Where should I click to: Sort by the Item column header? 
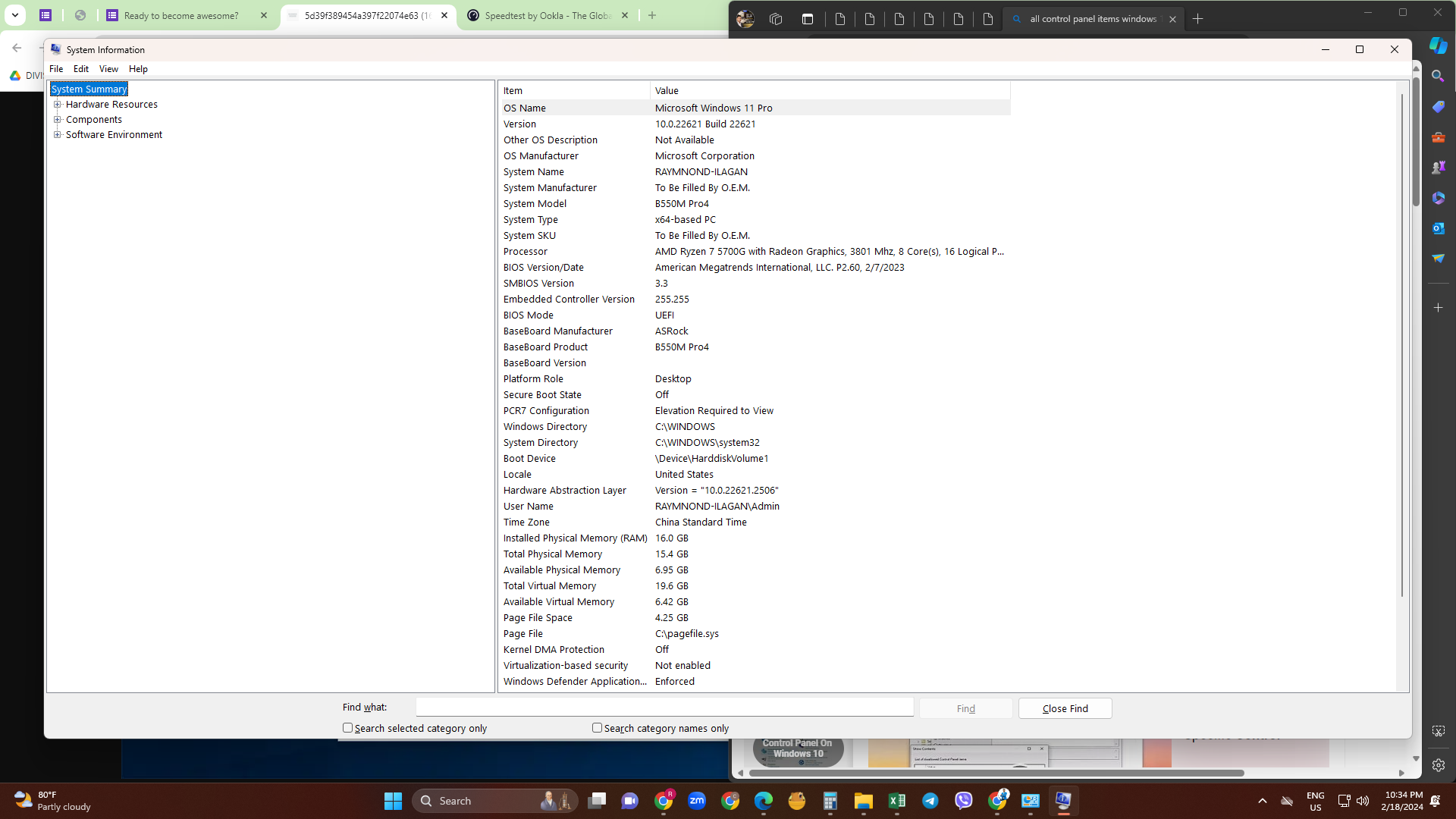(574, 91)
